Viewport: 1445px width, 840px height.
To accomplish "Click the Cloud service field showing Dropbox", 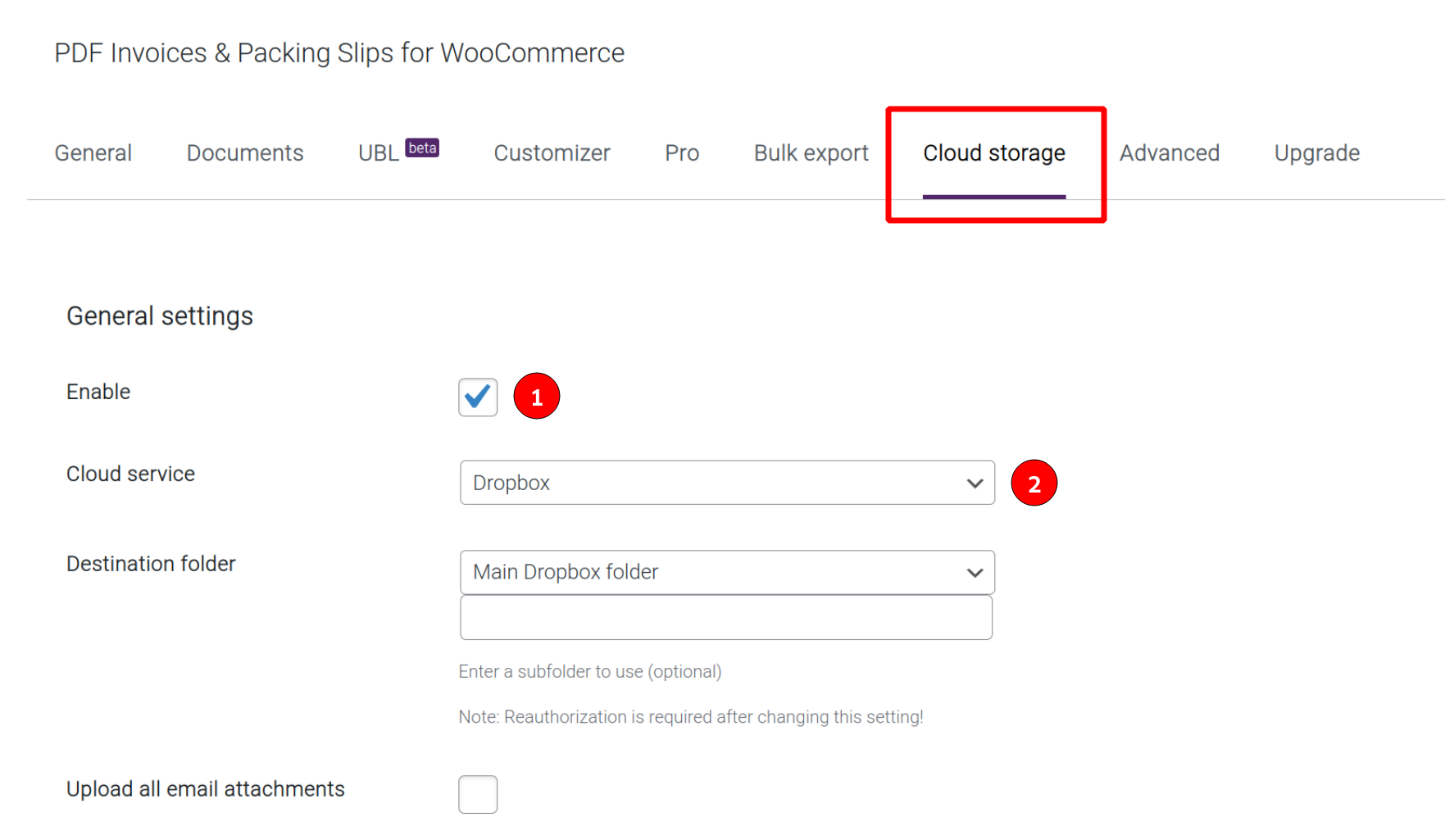I will [725, 483].
